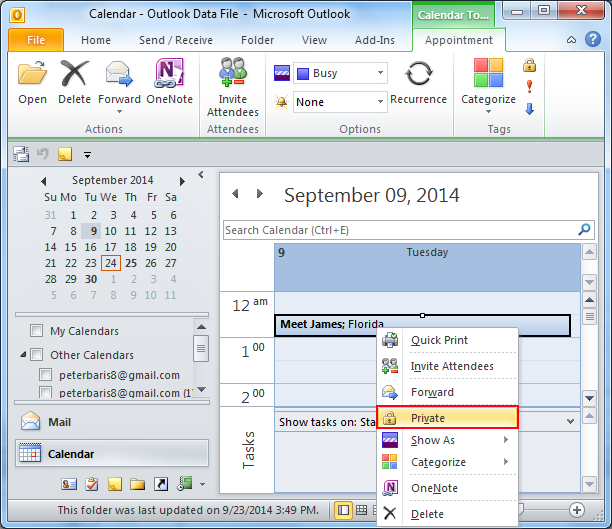Set High Importance red exclamation icon
Image resolution: width=612 pixels, height=529 pixels.
coord(529,87)
